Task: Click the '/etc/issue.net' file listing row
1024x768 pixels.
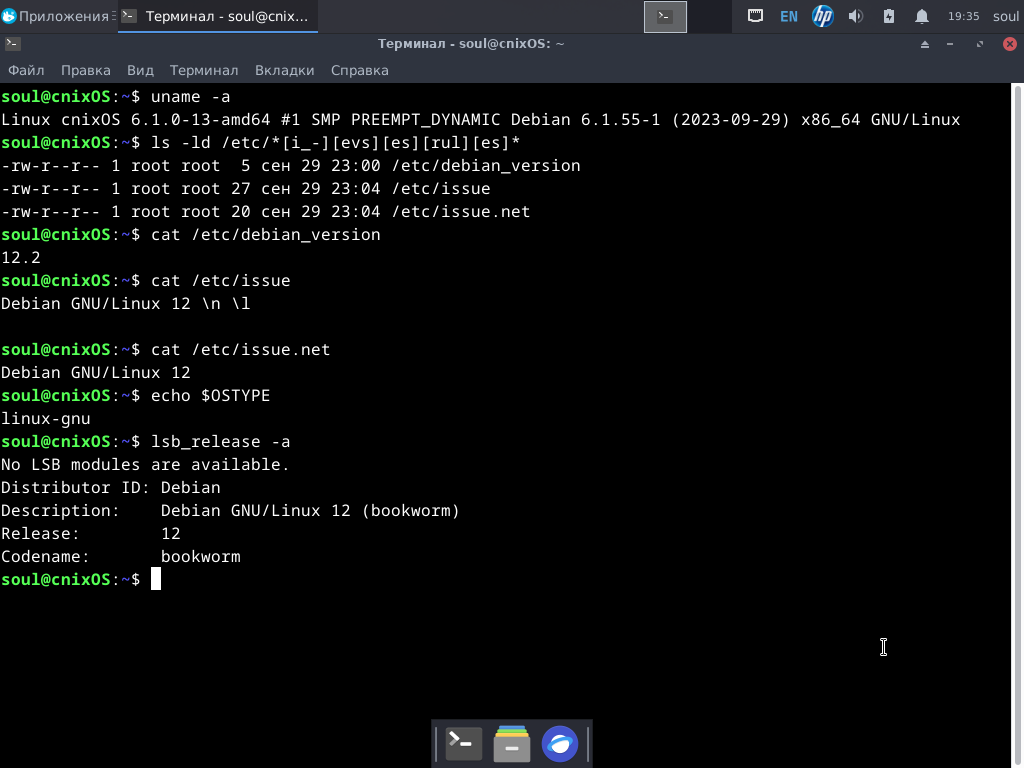Action: coord(266,212)
